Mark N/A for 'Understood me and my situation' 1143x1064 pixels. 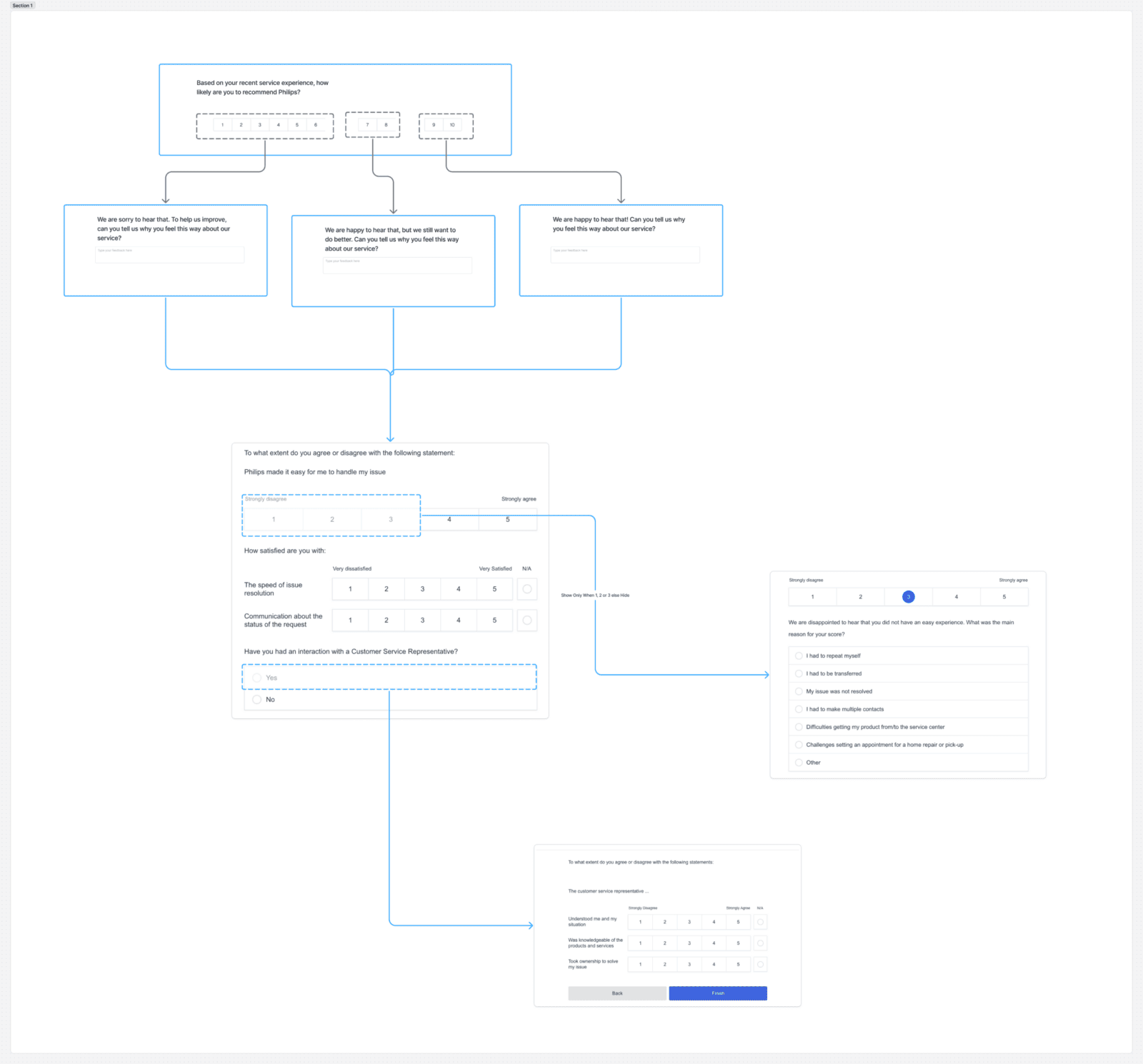760,922
